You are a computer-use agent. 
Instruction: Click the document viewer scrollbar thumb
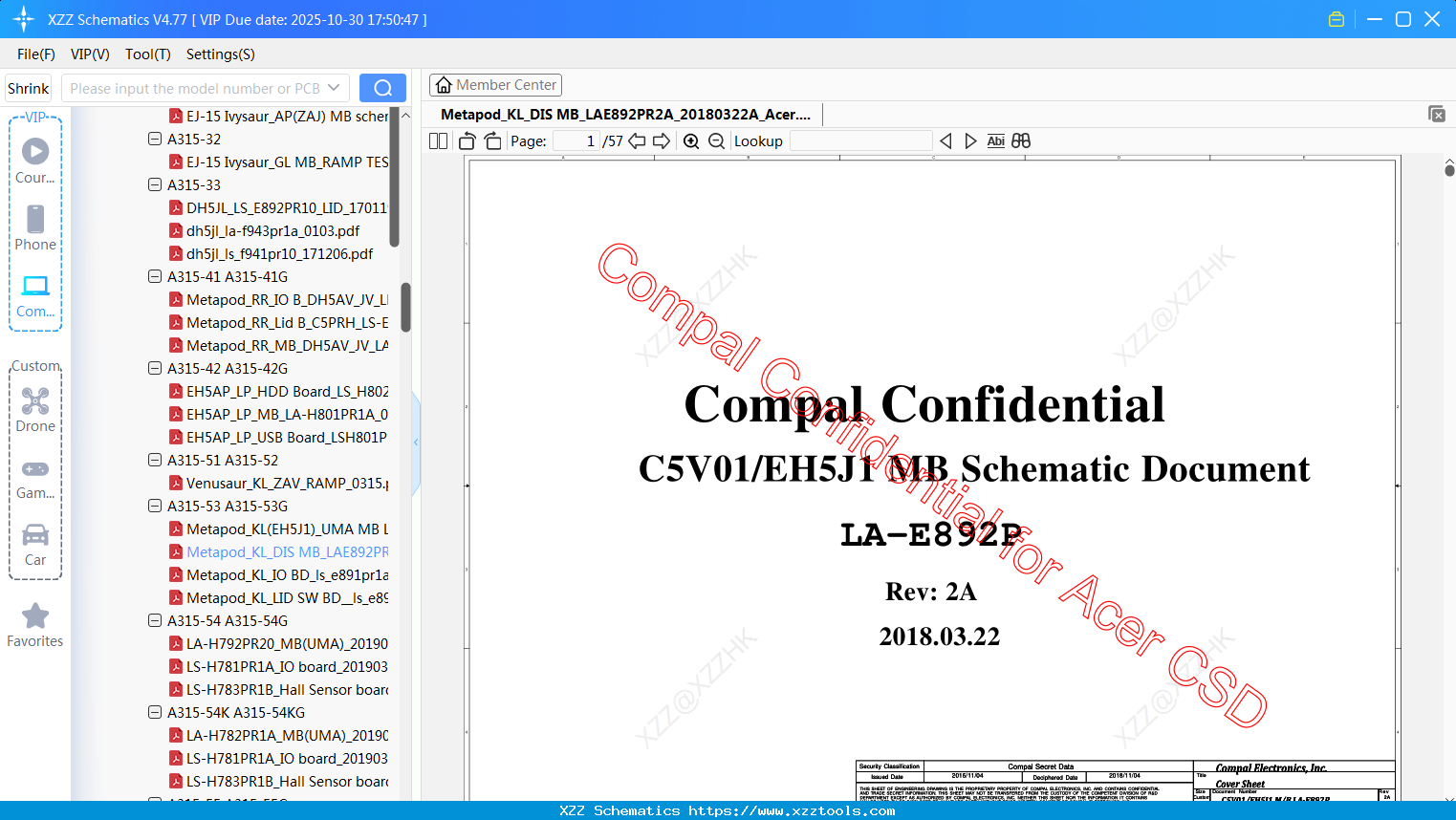click(x=1449, y=169)
